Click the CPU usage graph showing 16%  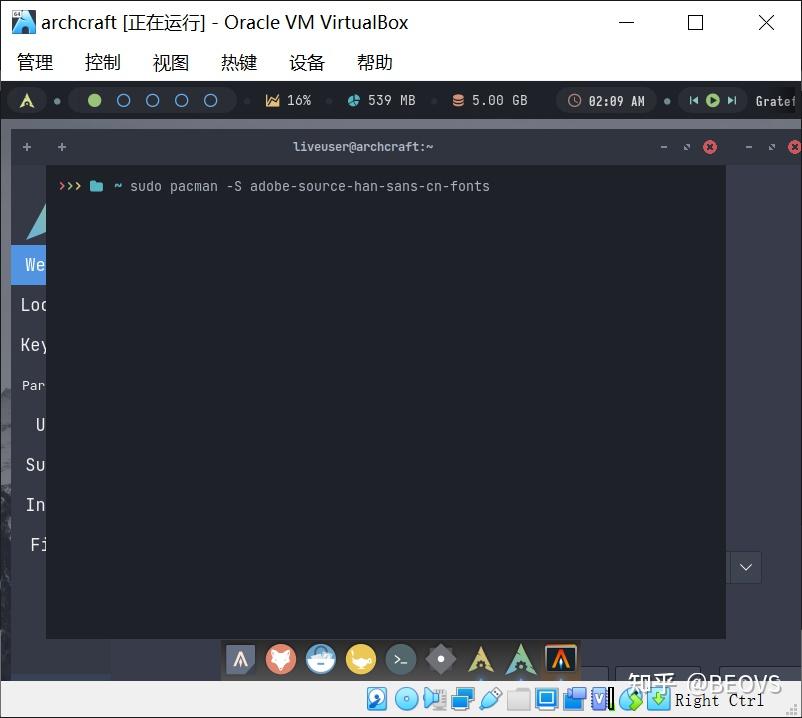click(288, 100)
